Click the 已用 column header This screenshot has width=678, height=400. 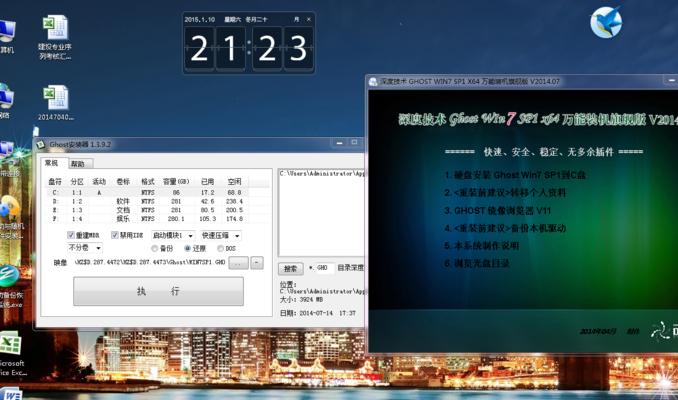(208, 182)
